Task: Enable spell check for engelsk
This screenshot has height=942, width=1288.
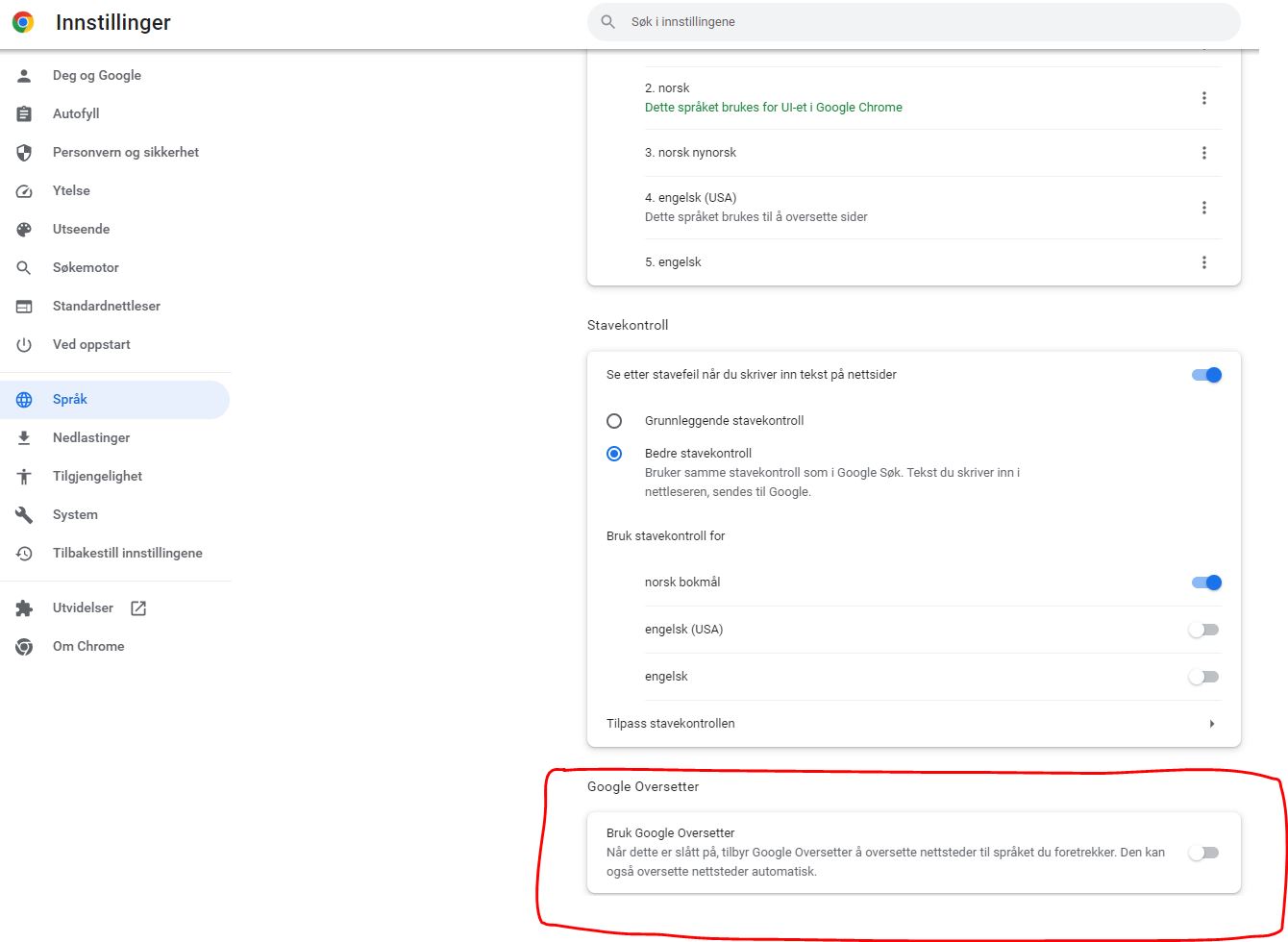Action: (x=1203, y=677)
